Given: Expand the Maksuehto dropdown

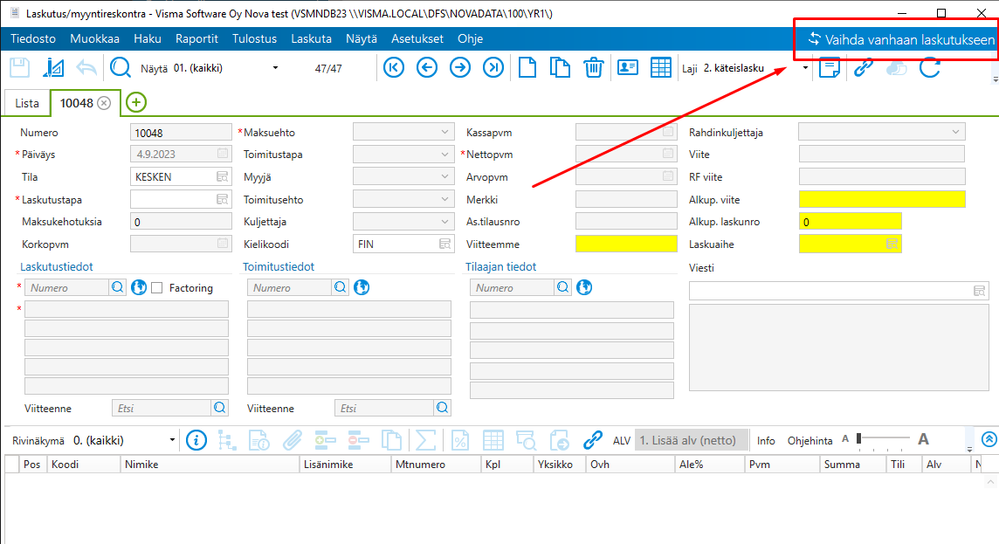Looking at the screenshot, I should [444, 132].
